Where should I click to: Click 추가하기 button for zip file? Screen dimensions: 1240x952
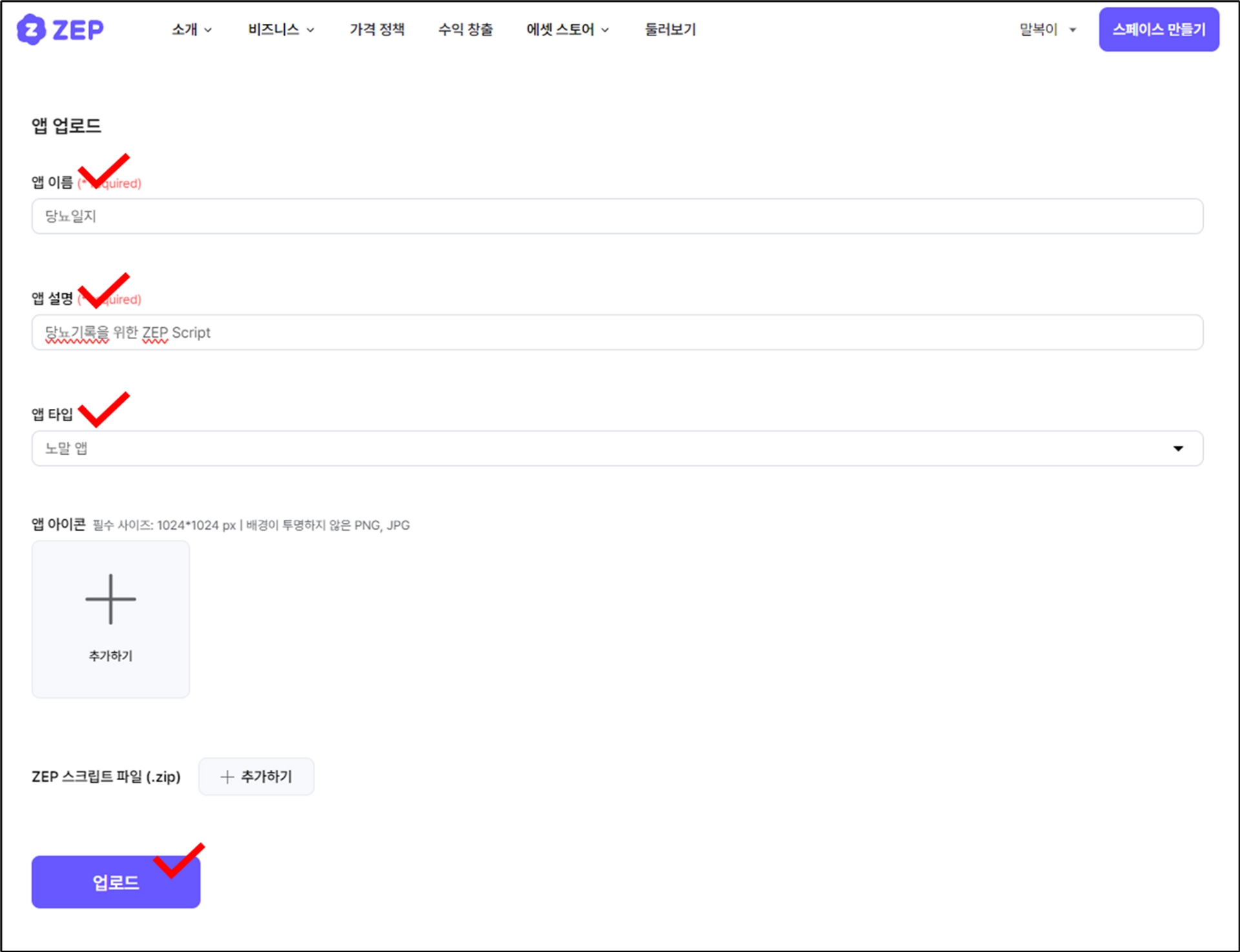click(x=256, y=777)
